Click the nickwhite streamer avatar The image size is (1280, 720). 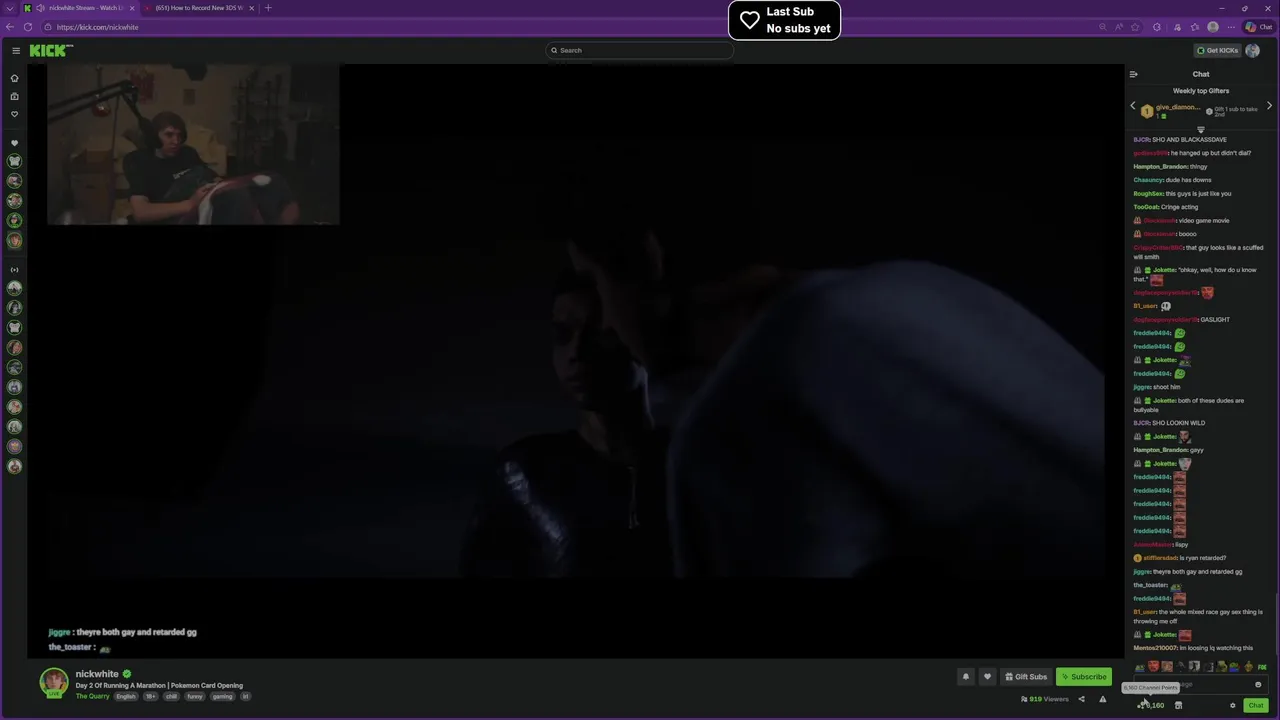click(x=54, y=682)
